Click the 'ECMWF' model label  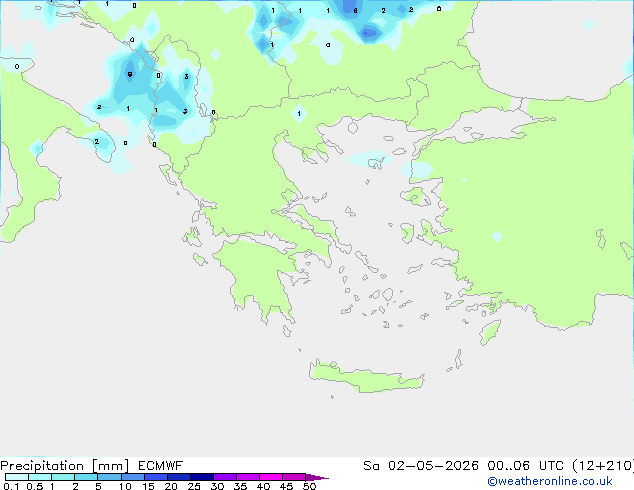(161, 466)
